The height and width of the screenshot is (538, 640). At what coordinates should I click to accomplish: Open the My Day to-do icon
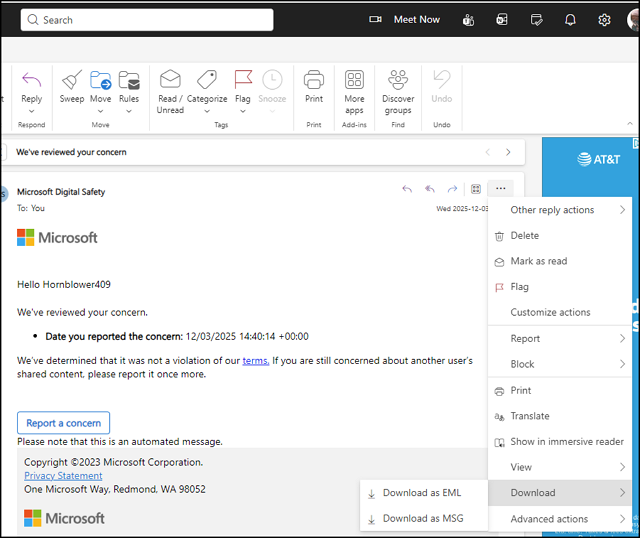pos(536,20)
